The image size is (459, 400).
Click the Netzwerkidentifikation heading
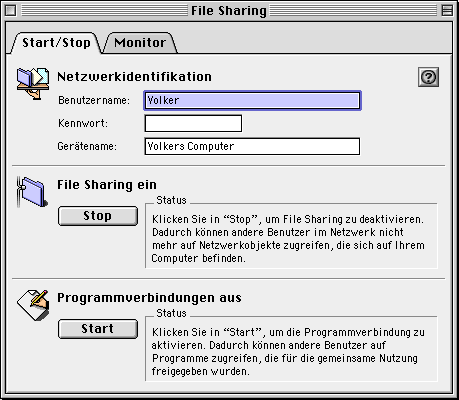134,77
